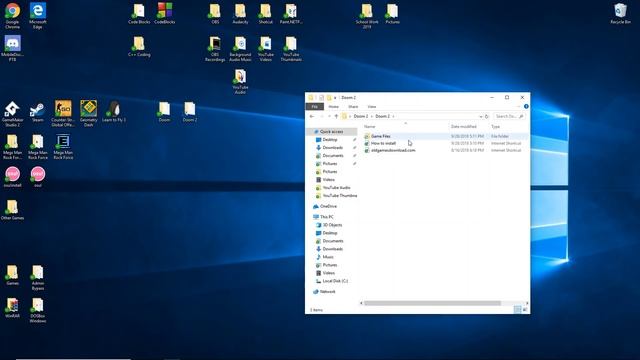Sort by the Type column header

(495, 127)
